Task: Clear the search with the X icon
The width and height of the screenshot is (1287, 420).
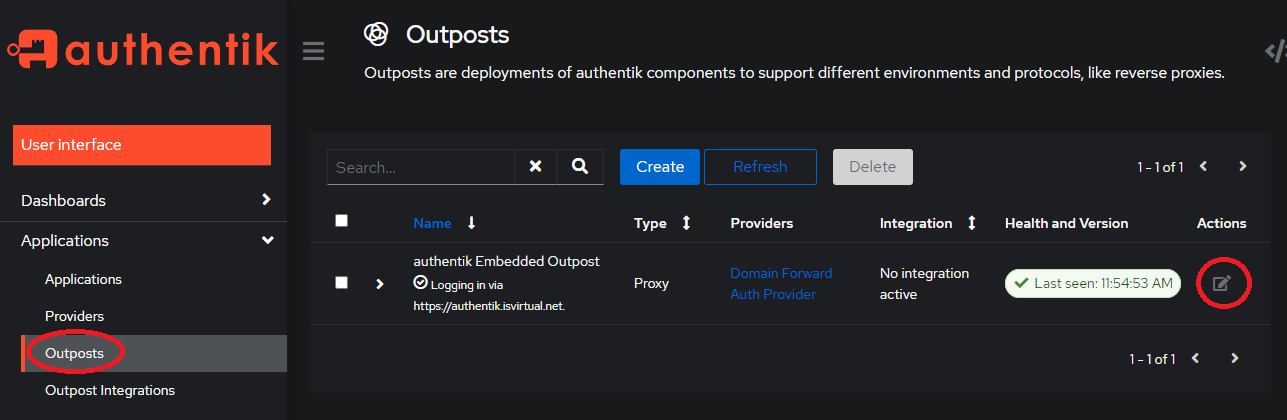Action: point(535,167)
